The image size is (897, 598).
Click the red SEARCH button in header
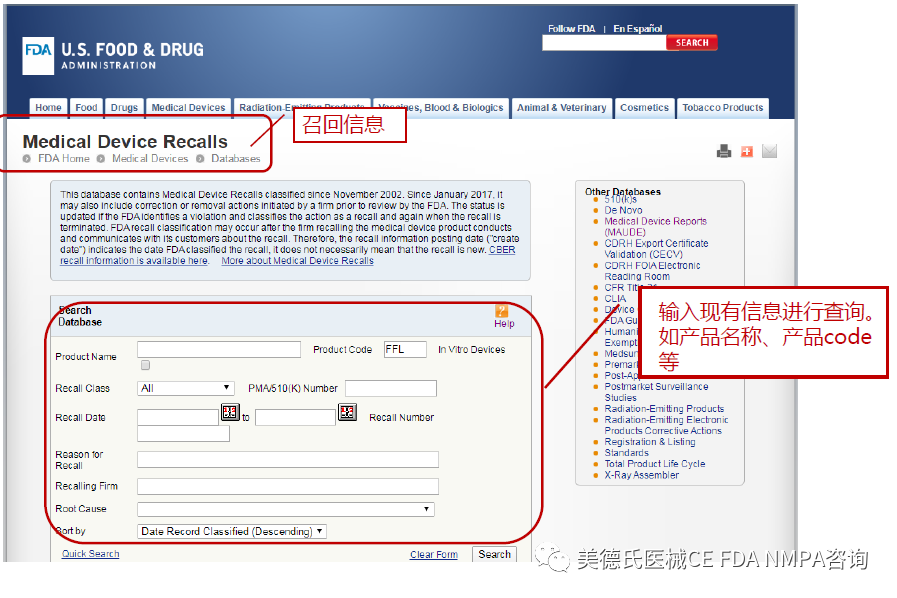pyautogui.click(x=692, y=43)
